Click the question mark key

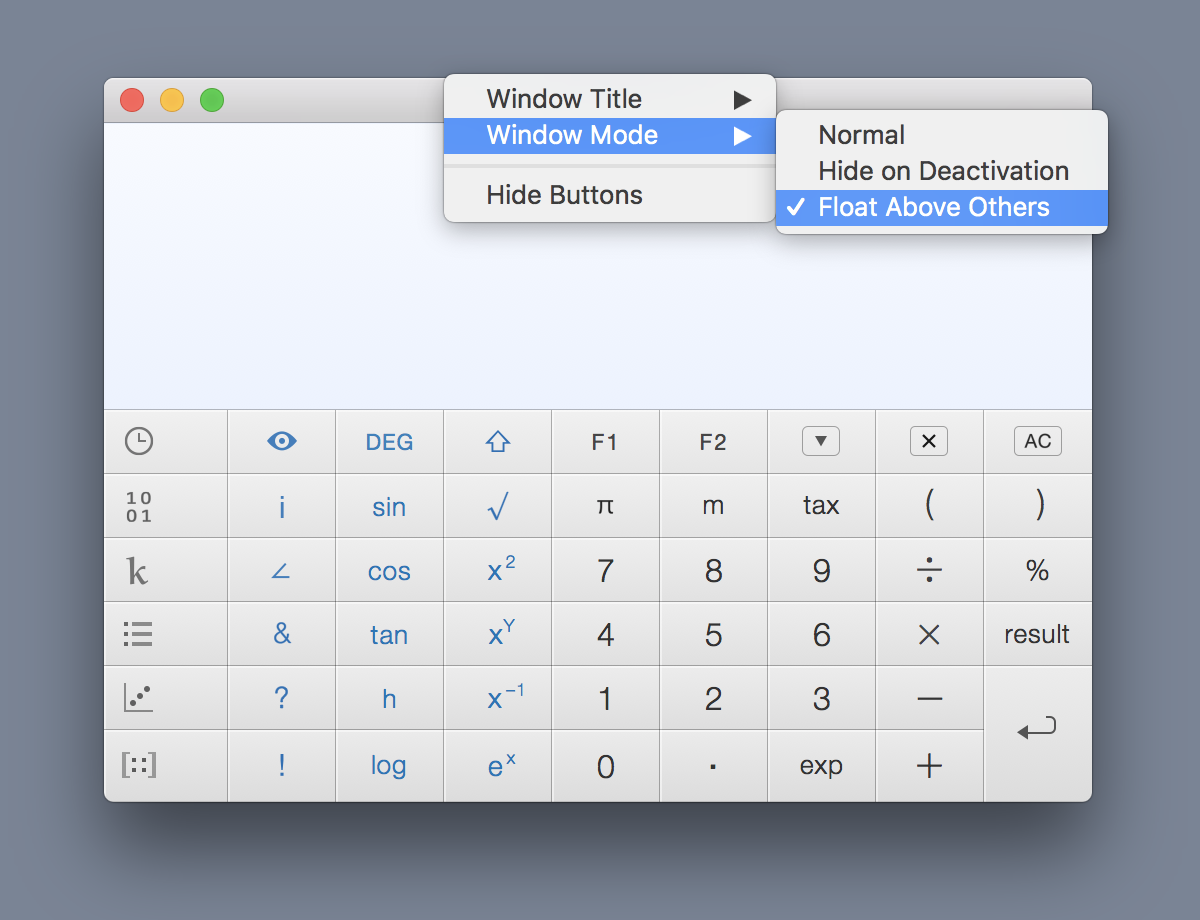282,698
